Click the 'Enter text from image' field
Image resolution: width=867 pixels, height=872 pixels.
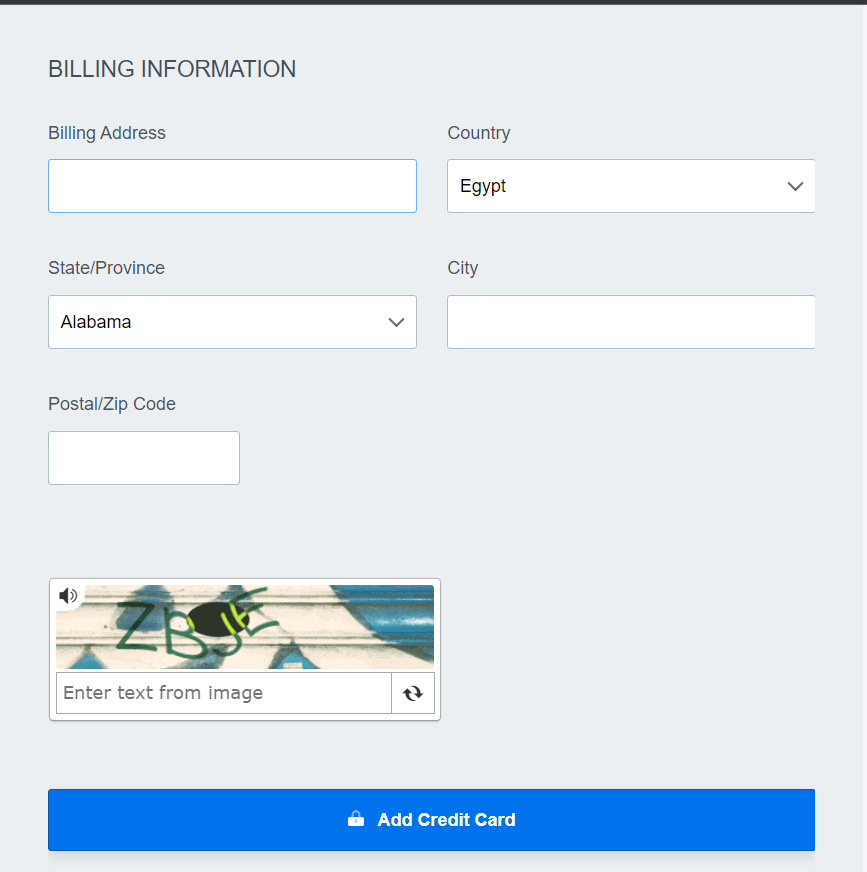(x=224, y=693)
